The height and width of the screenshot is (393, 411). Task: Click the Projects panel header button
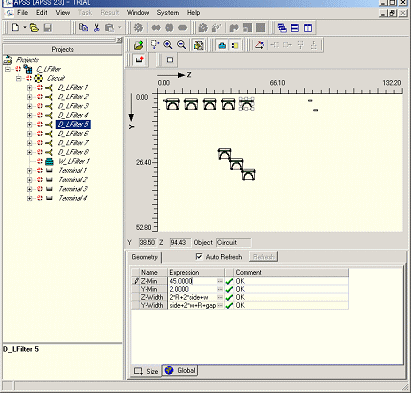pos(63,49)
